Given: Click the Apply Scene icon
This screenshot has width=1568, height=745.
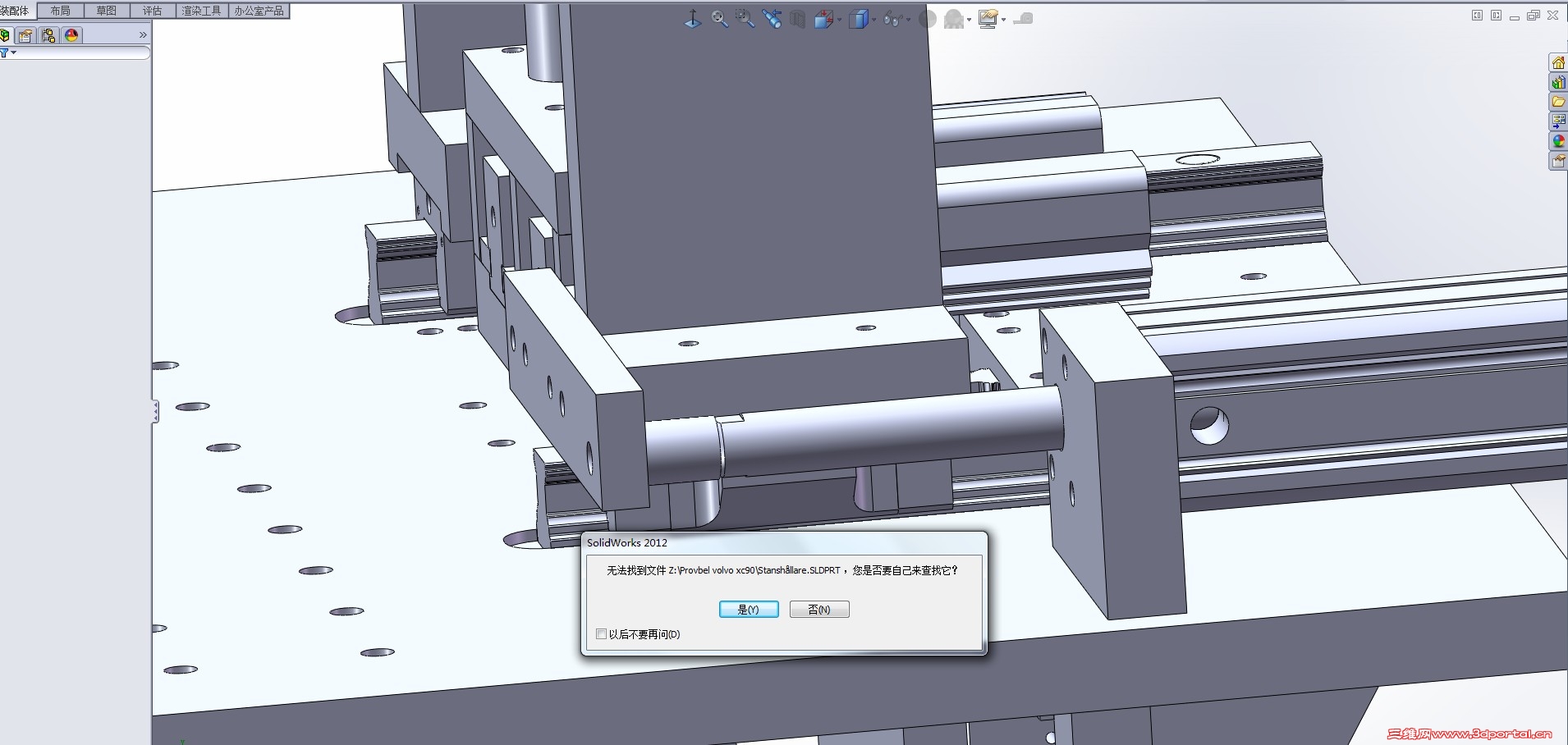Looking at the screenshot, I should [954, 20].
